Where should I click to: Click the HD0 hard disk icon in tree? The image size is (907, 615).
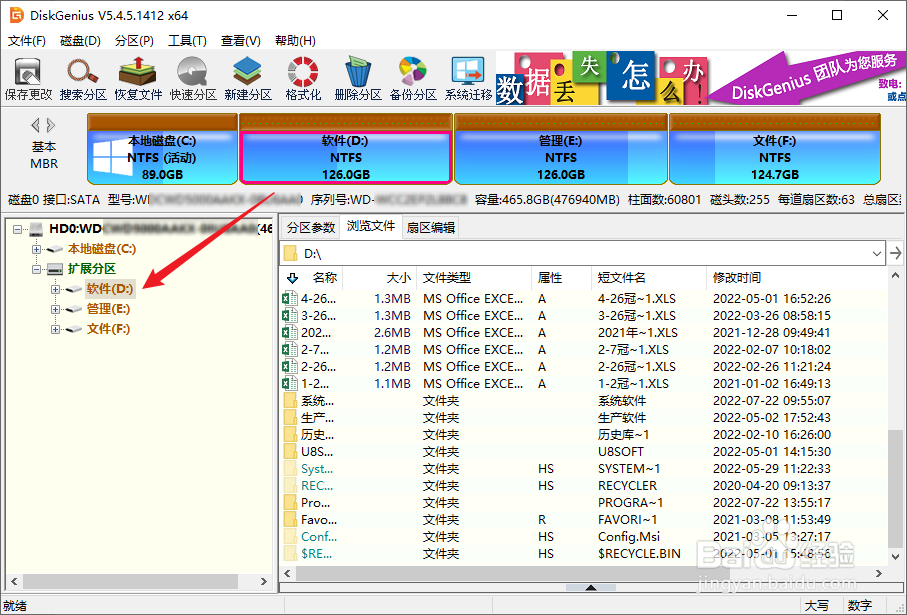(x=36, y=229)
